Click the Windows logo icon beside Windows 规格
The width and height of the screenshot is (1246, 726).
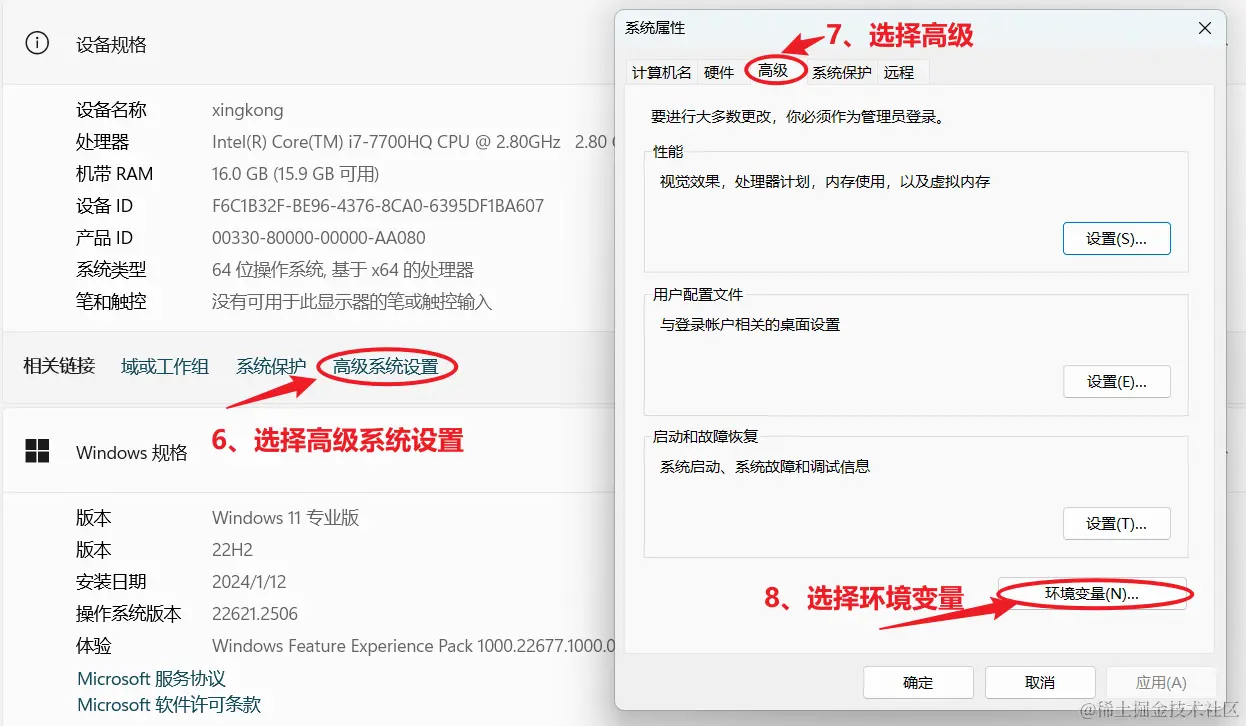pyautogui.click(x=37, y=452)
